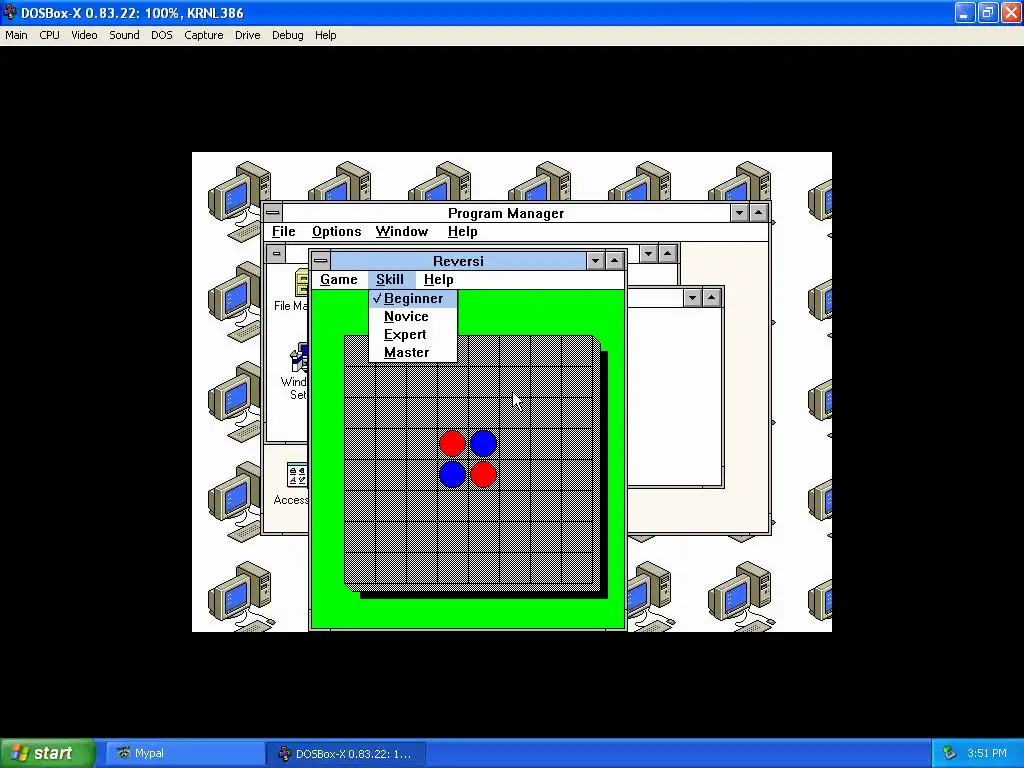Click the lower blue Reversi piece
This screenshot has height=768, width=1024.
[x=452, y=475]
